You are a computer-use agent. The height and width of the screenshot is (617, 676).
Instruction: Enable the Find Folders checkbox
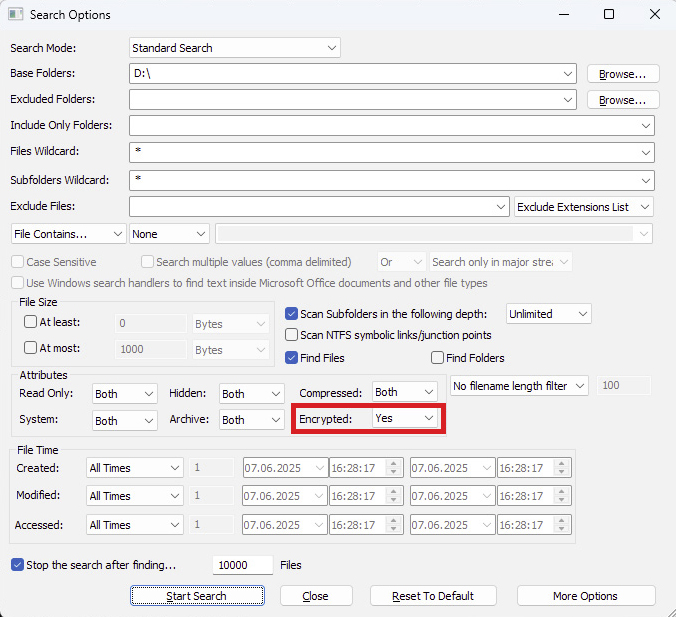pos(437,357)
